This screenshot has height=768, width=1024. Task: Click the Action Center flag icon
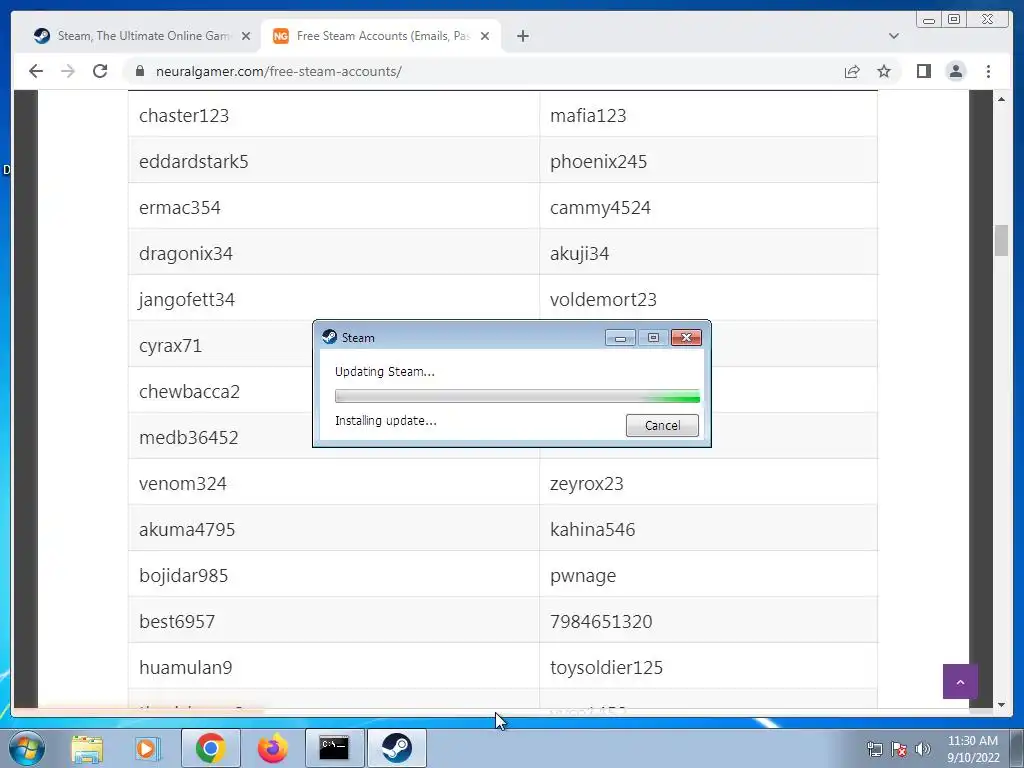coord(899,749)
